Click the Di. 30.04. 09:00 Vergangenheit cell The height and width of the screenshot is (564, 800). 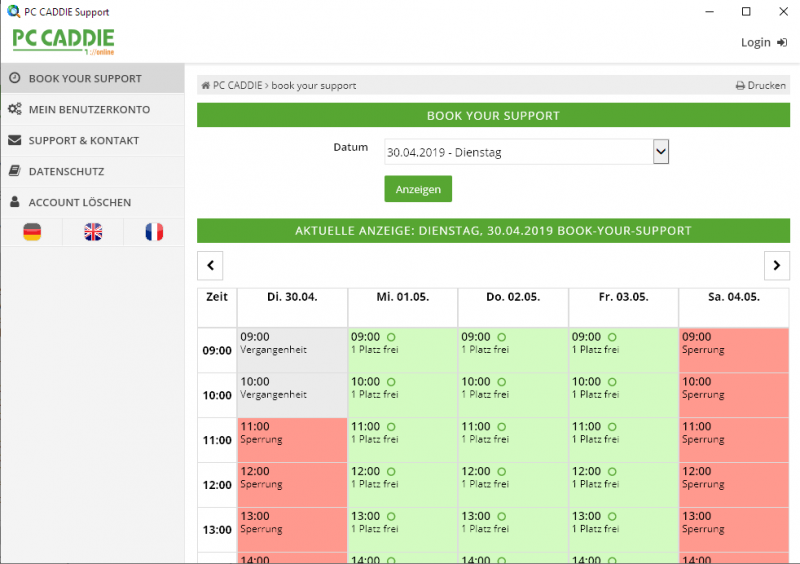292,350
